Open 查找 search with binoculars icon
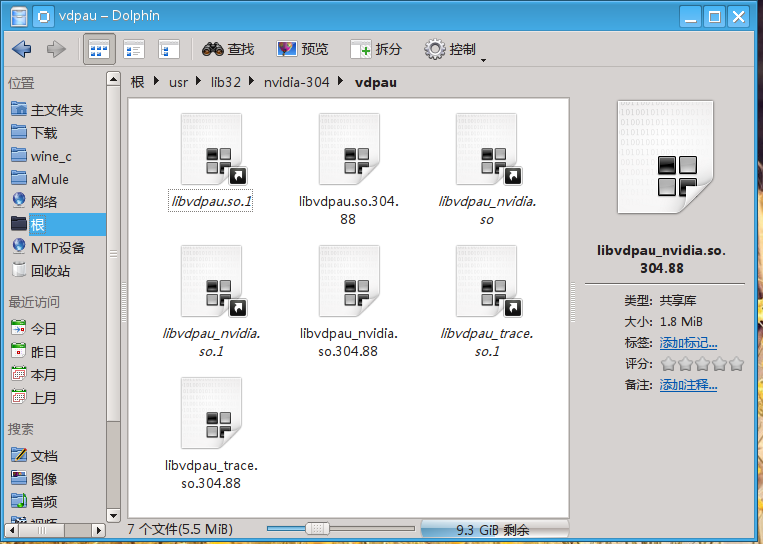The image size is (763, 544). point(228,49)
